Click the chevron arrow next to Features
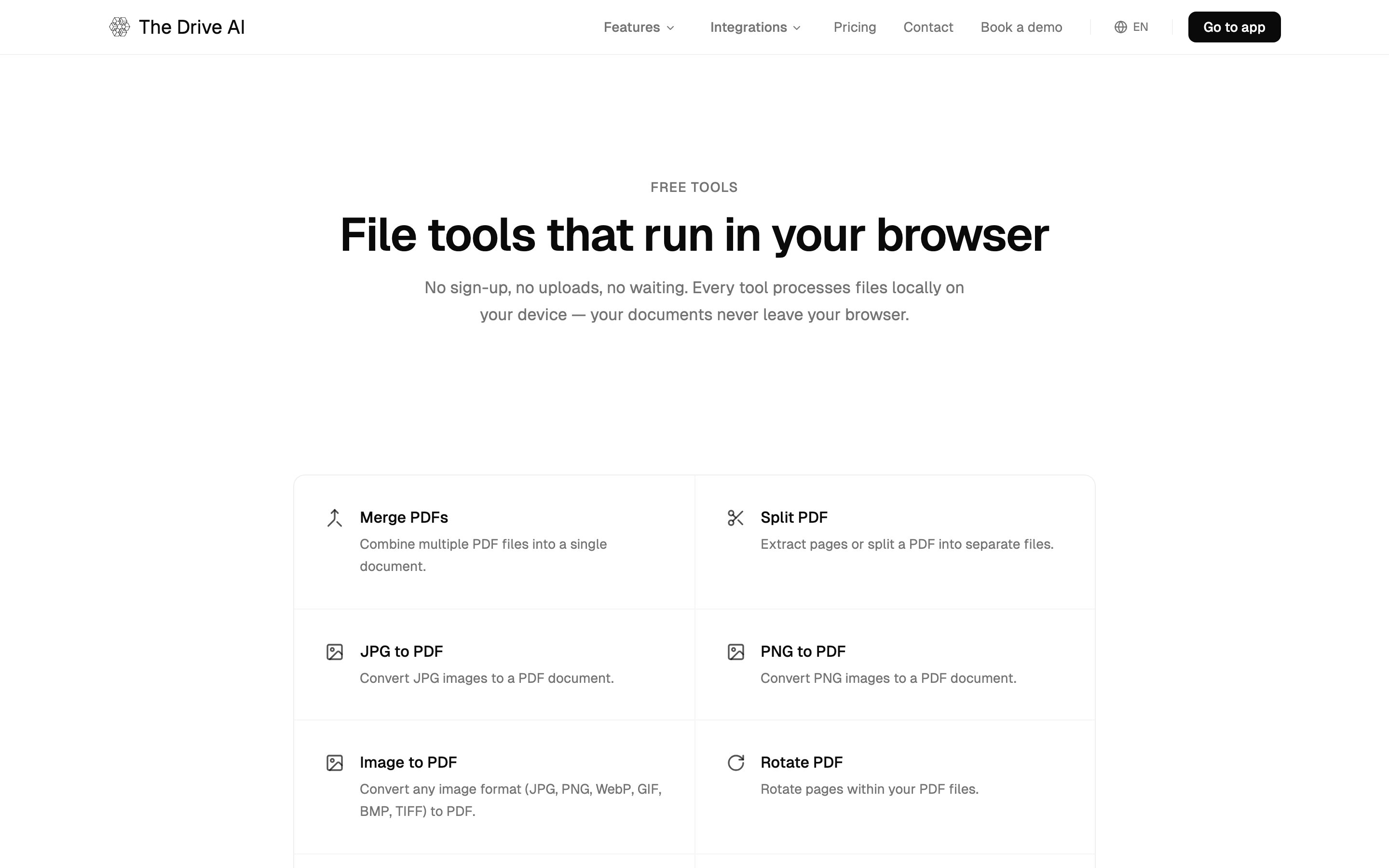Viewport: 1389px width, 868px height. (x=670, y=28)
